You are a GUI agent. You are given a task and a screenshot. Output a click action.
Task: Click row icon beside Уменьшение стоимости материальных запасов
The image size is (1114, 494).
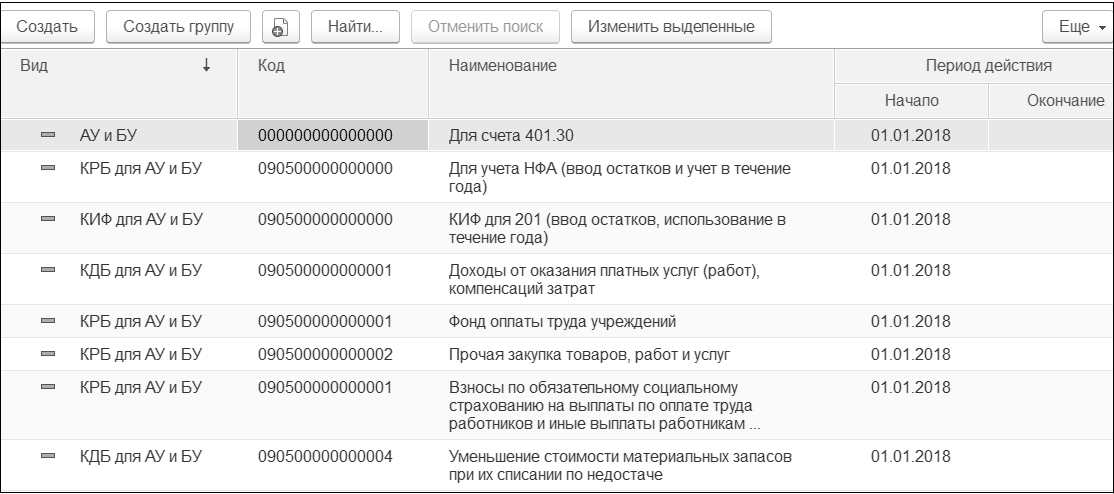pyautogui.click(x=48, y=457)
